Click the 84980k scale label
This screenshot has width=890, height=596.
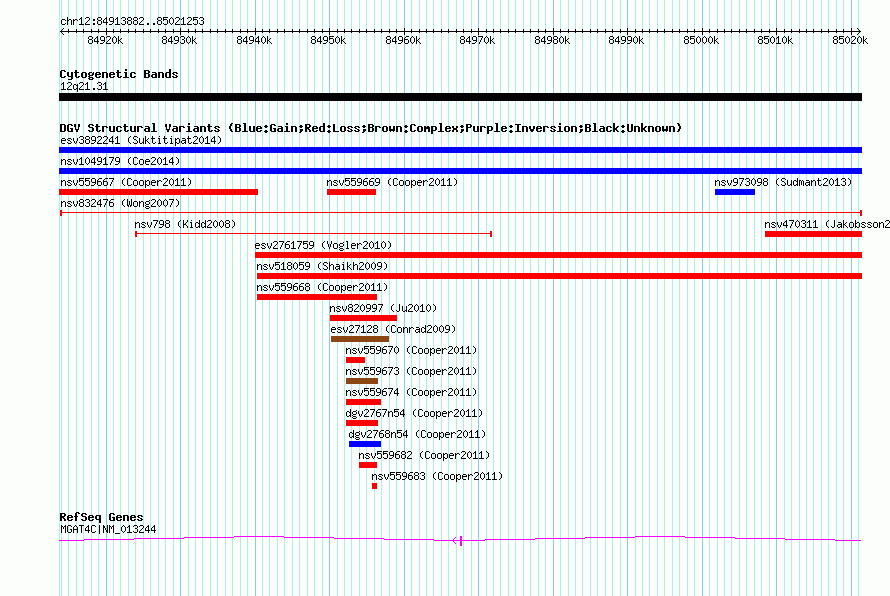(552, 40)
